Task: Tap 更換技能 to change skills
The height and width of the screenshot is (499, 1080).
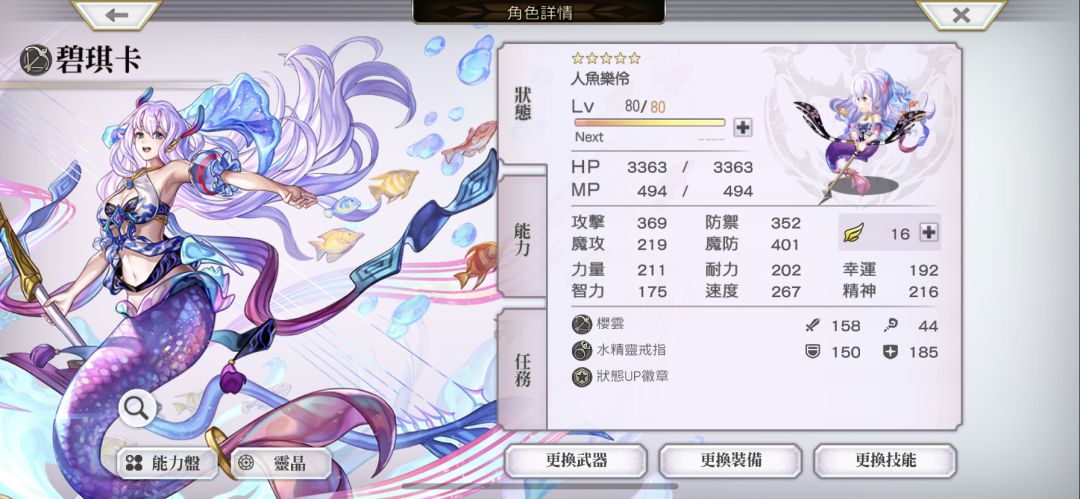Action: [x=885, y=460]
